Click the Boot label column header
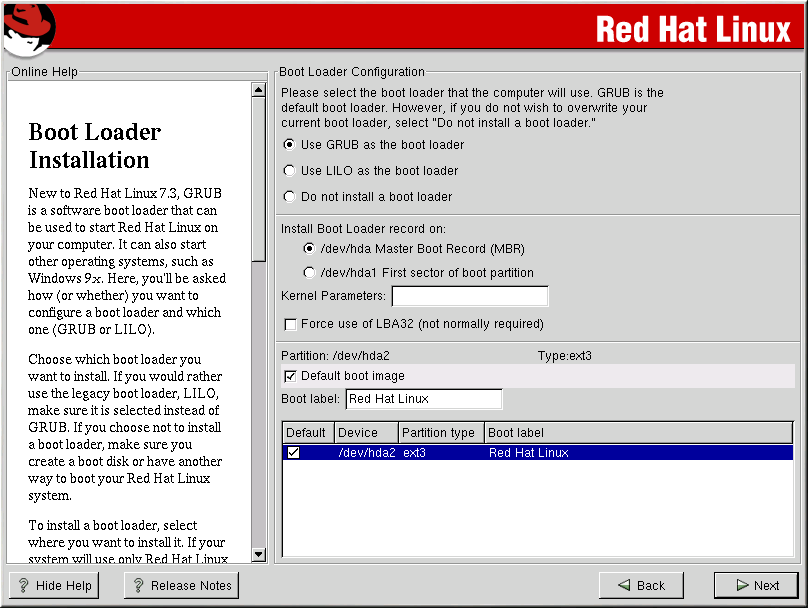This screenshot has height=608, width=808. (x=637, y=433)
